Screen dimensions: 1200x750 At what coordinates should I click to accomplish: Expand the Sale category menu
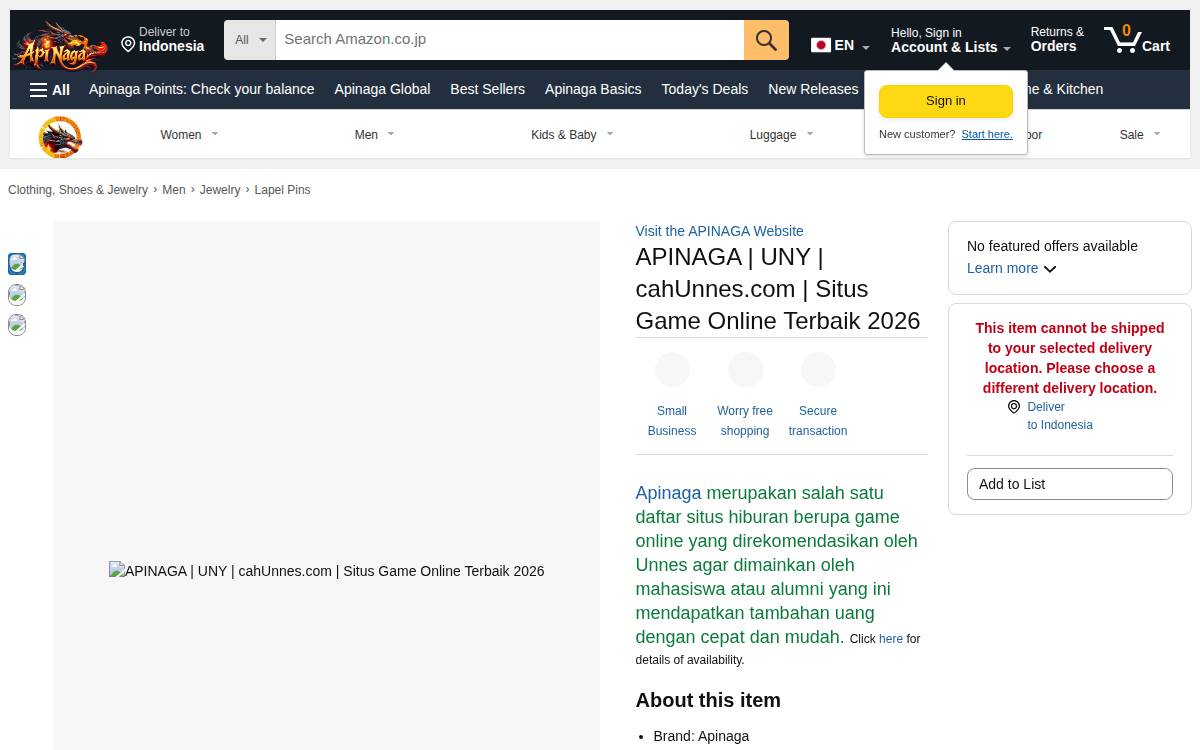1140,134
